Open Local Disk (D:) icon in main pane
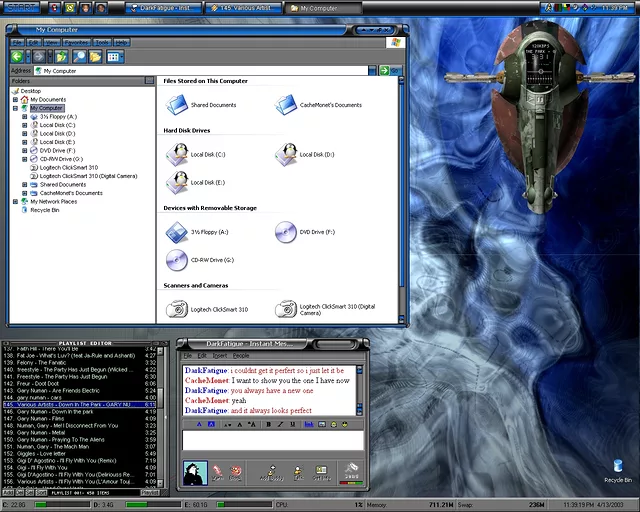This screenshot has width=640, height=512. [288, 153]
